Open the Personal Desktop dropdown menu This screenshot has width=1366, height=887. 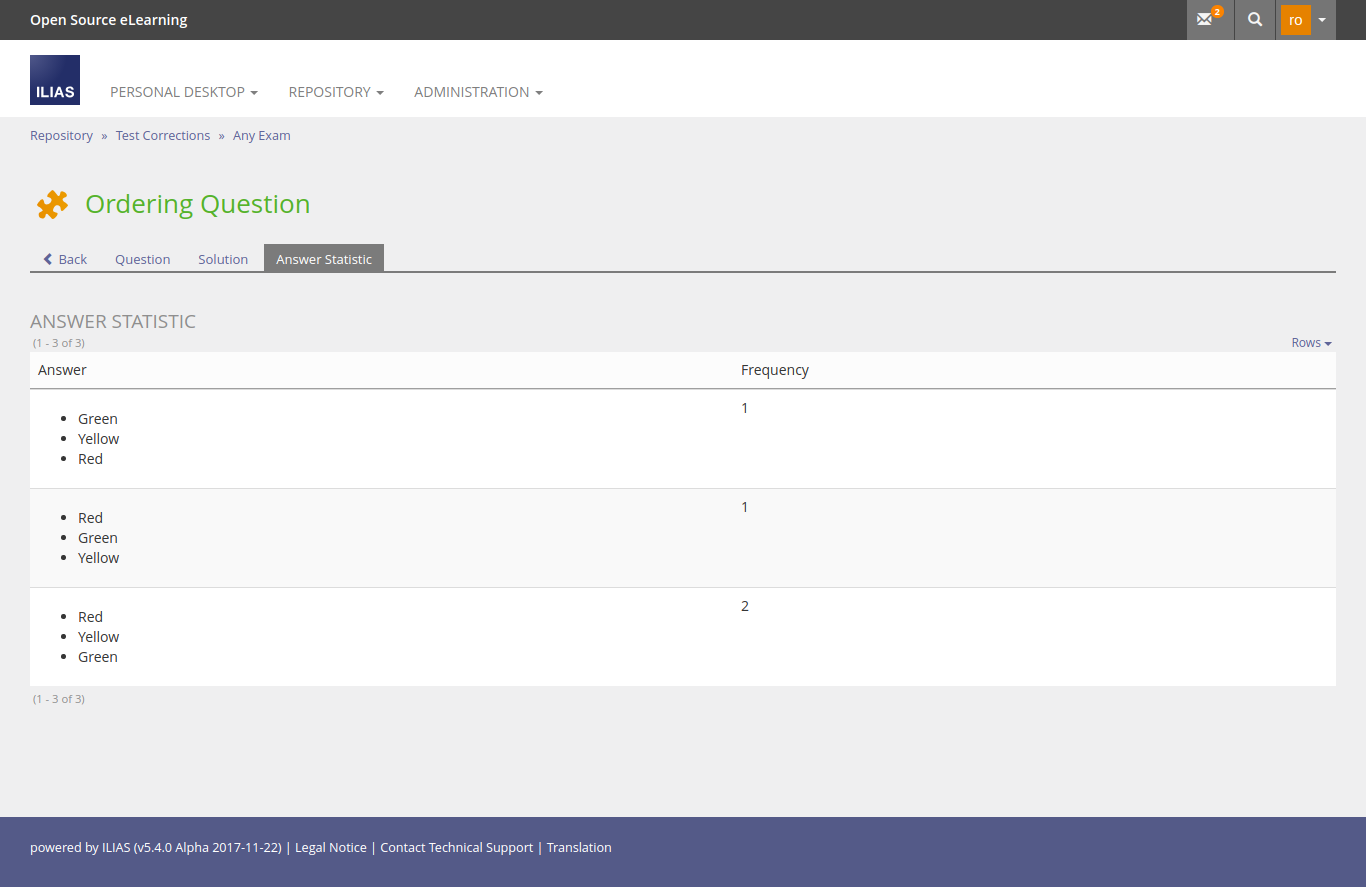click(183, 92)
